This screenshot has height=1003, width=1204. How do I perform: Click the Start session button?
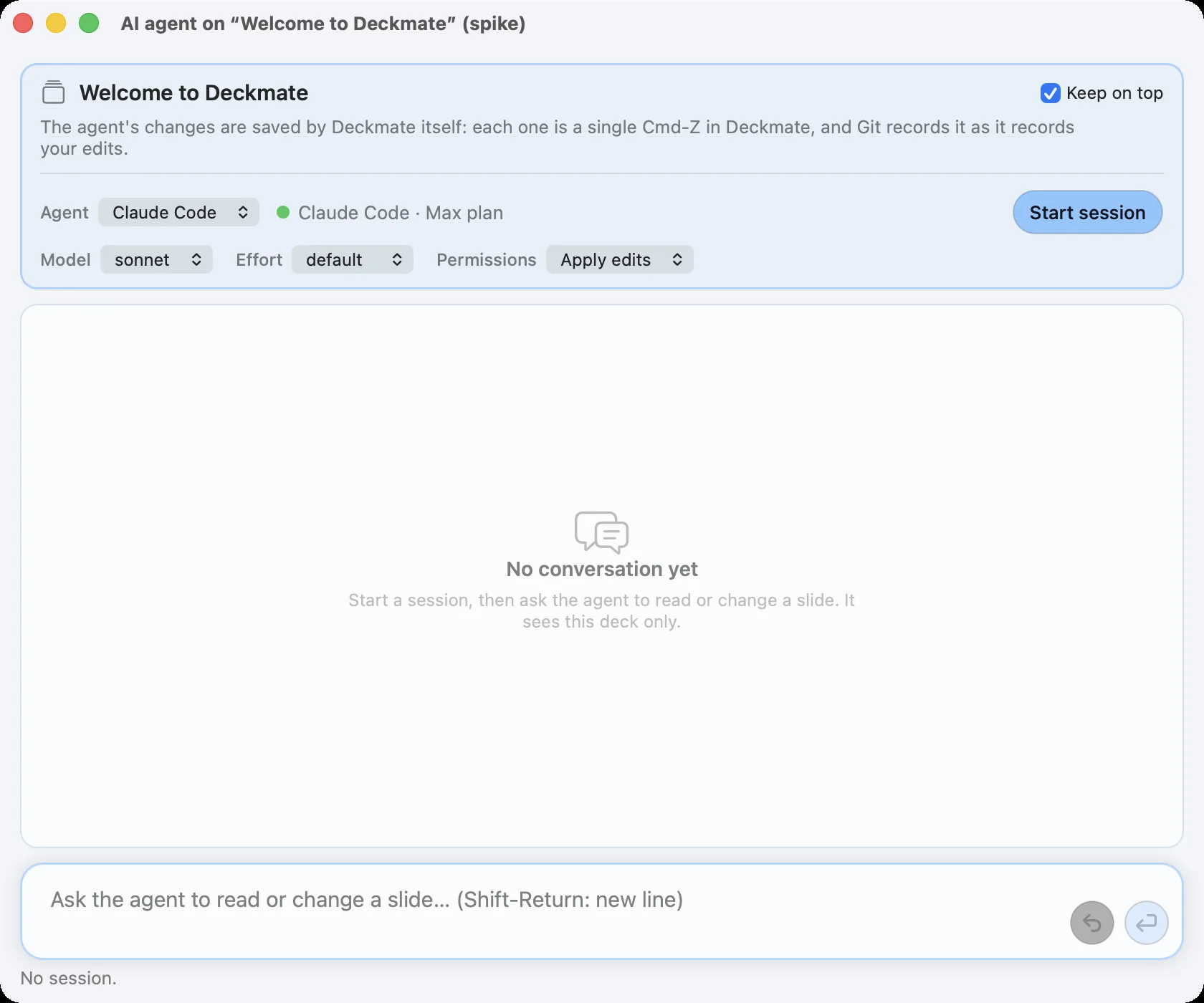[x=1087, y=212]
